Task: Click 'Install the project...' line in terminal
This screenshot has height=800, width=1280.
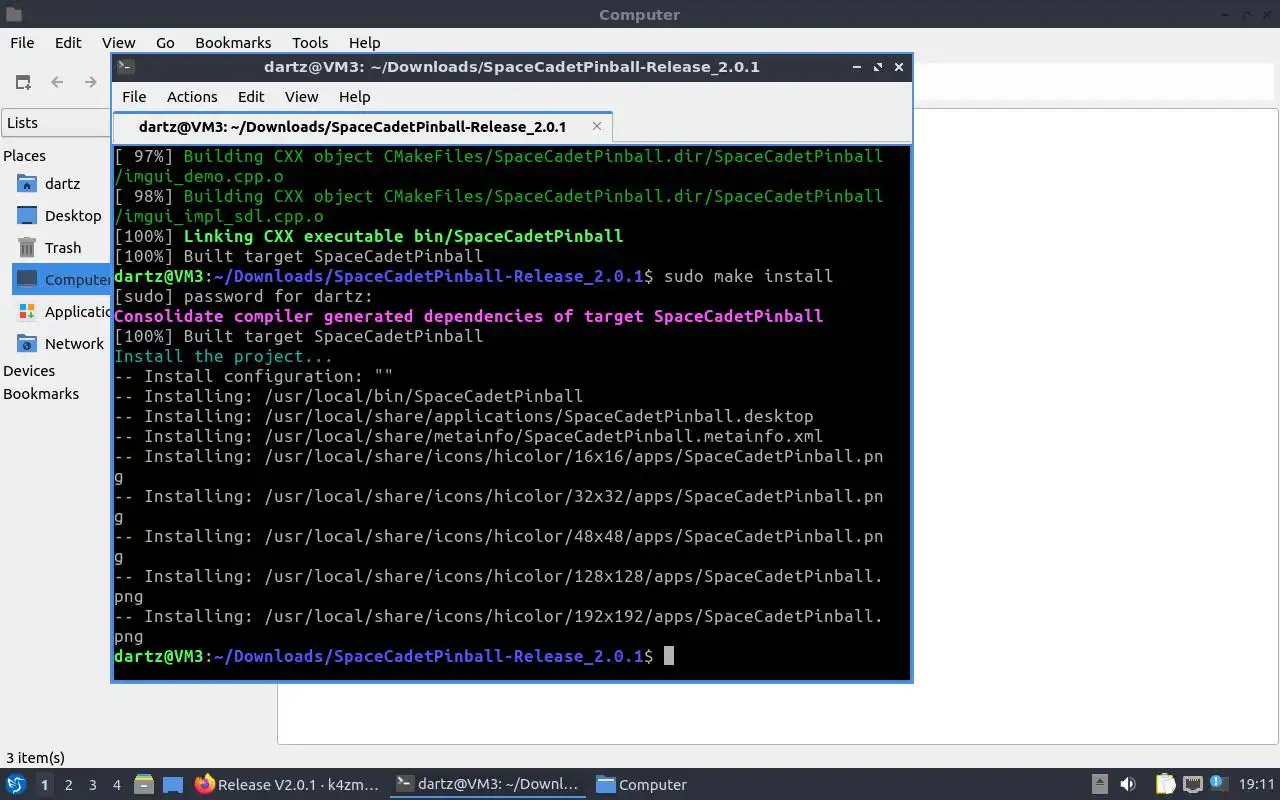Action: click(223, 356)
